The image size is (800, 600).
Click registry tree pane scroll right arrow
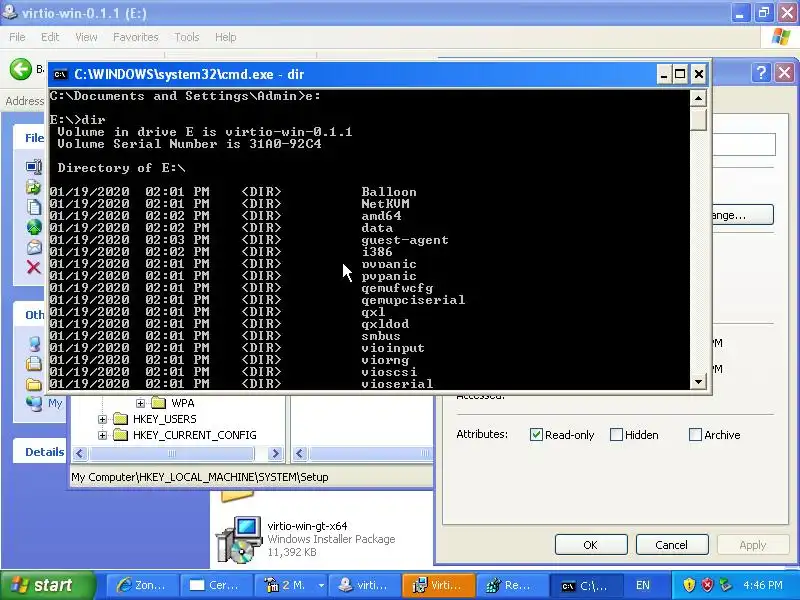click(275, 453)
